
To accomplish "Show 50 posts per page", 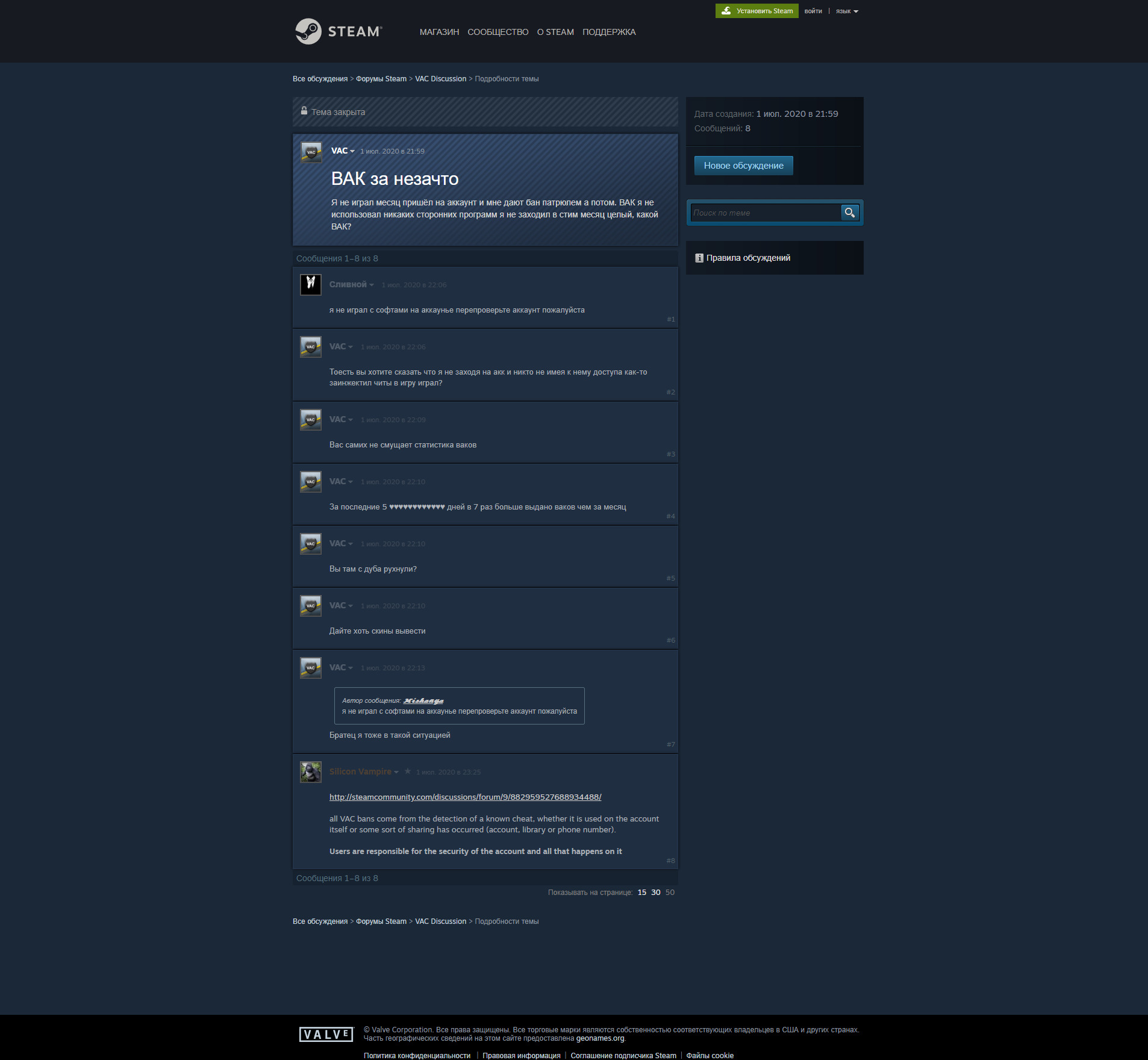I will (x=670, y=893).
